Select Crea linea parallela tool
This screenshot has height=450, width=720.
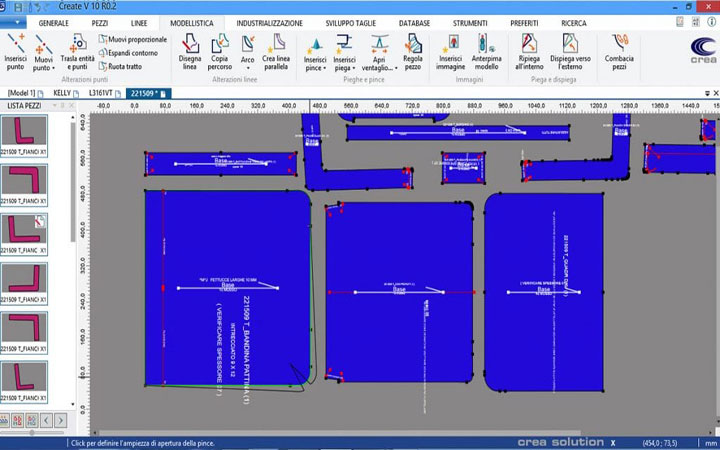275,50
